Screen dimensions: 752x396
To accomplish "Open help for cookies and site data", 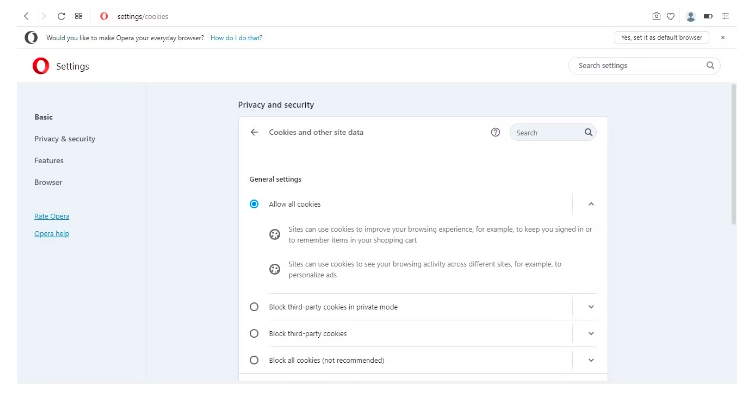I will click(x=495, y=132).
